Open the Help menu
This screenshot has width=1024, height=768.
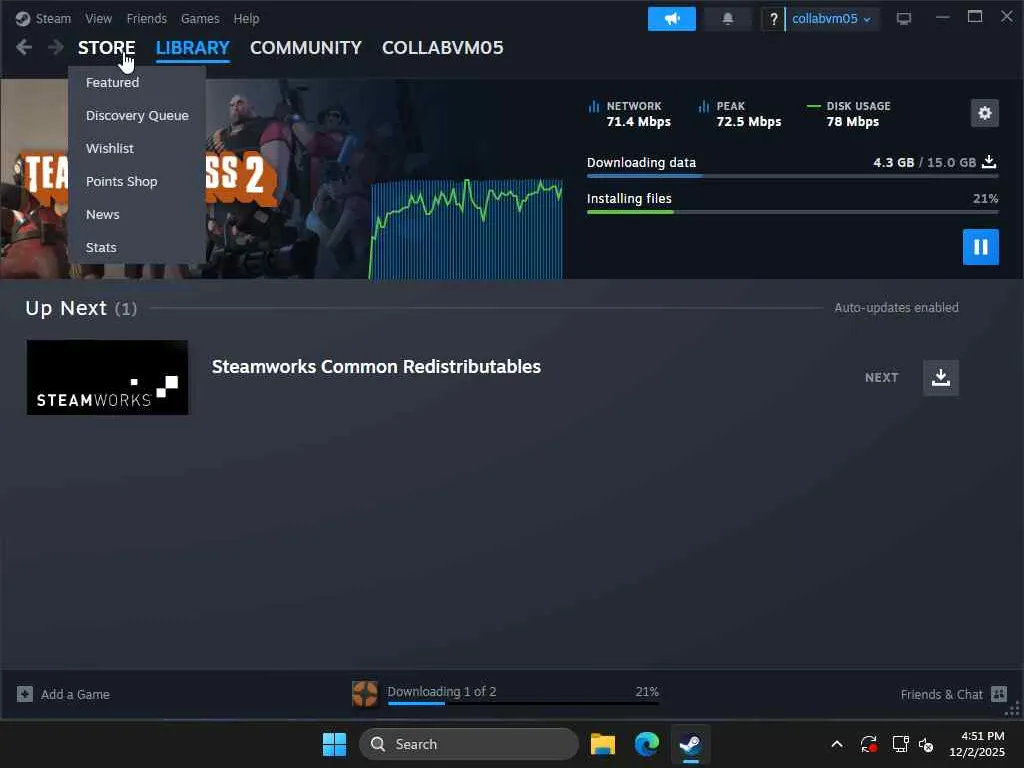[246, 18]
